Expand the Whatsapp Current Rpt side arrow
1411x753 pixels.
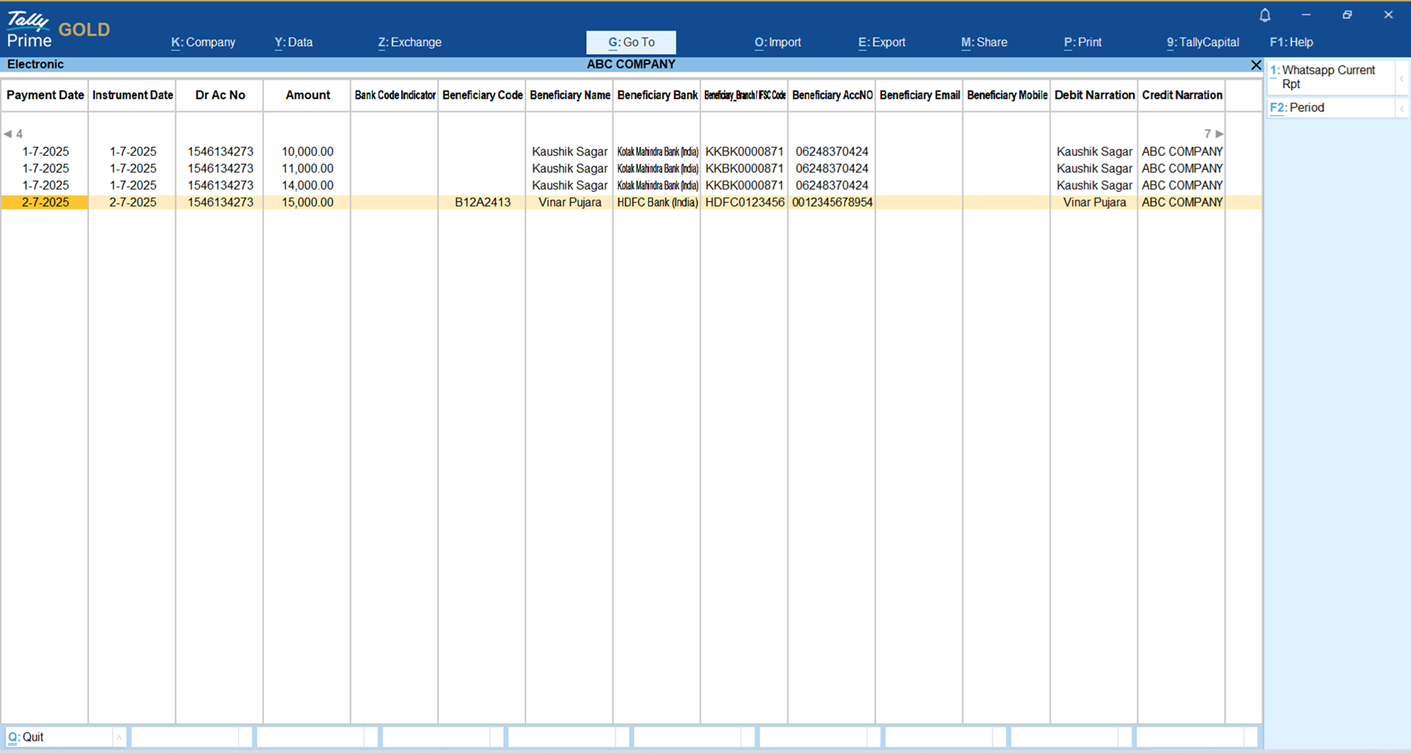click(x=1401, y=78)
